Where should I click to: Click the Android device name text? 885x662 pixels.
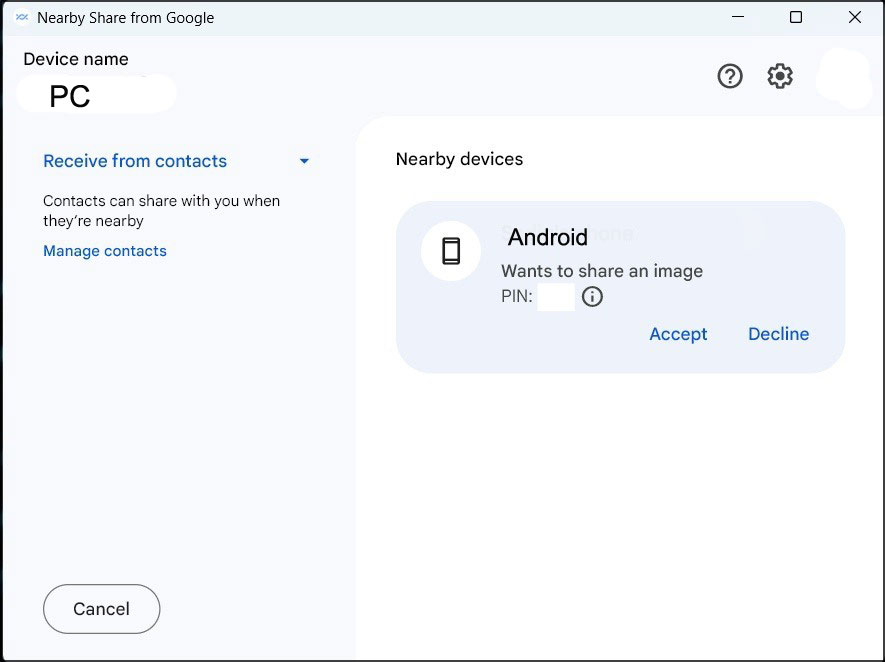pyautogui.click(x=547, y=237)
